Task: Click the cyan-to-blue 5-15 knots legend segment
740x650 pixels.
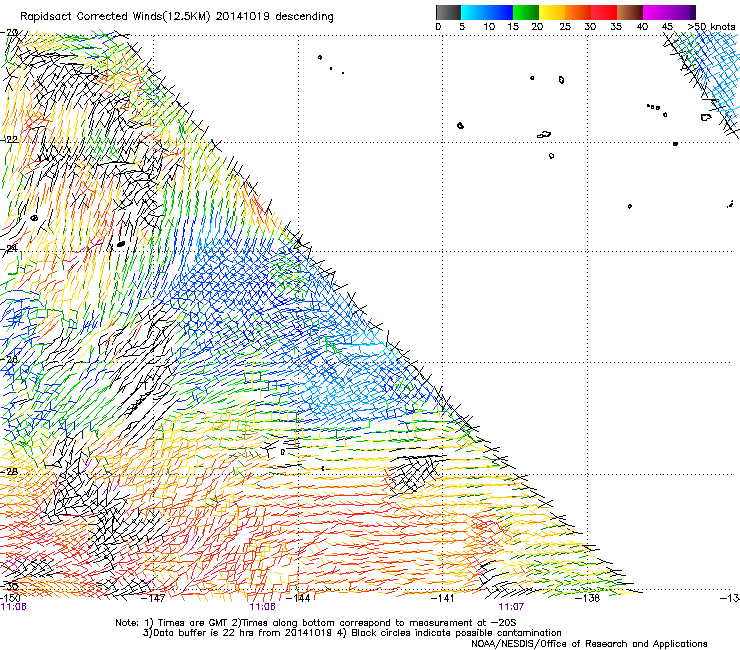Action: [x=487, y=12]
